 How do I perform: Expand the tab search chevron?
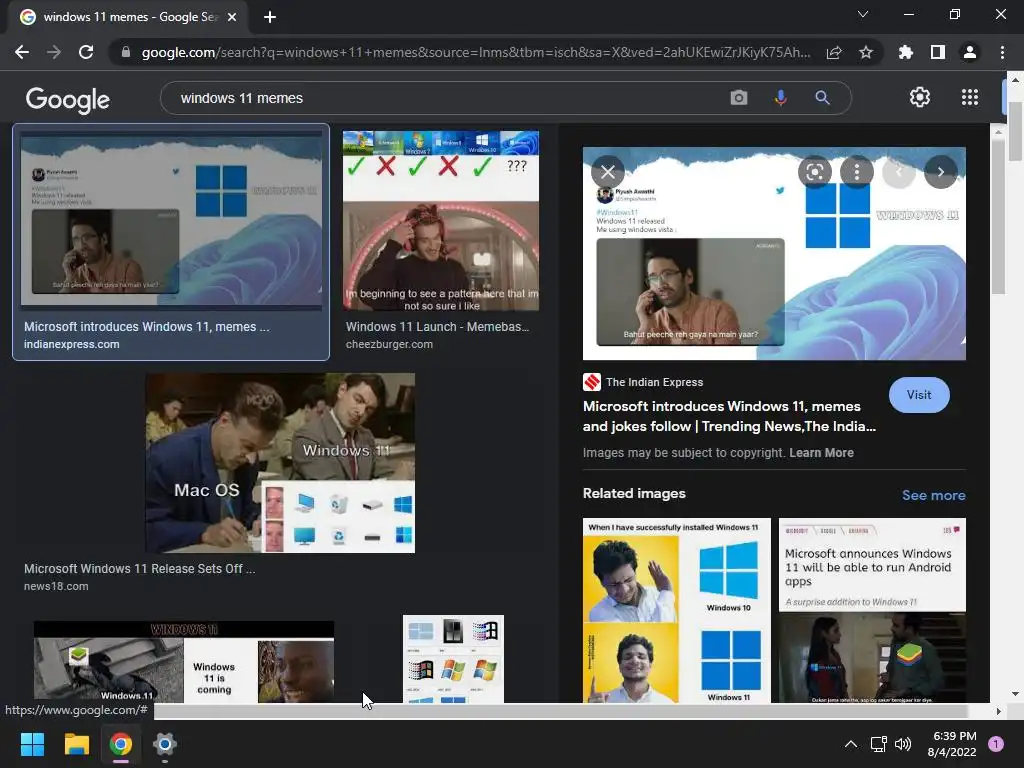click(x=863, y=14)
